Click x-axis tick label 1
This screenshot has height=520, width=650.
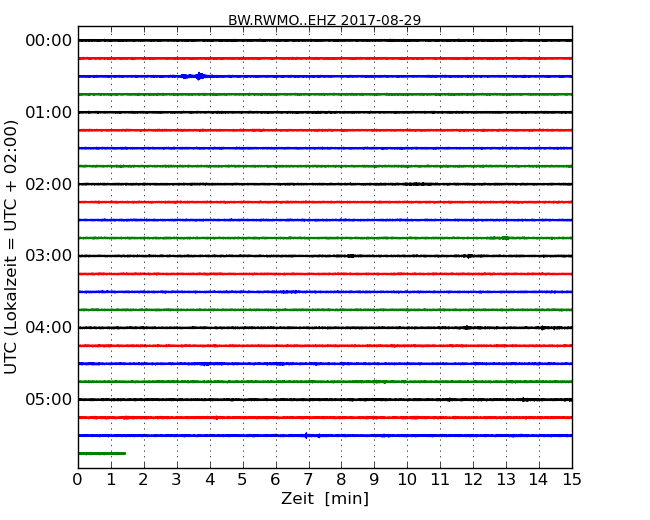[111, 480]
